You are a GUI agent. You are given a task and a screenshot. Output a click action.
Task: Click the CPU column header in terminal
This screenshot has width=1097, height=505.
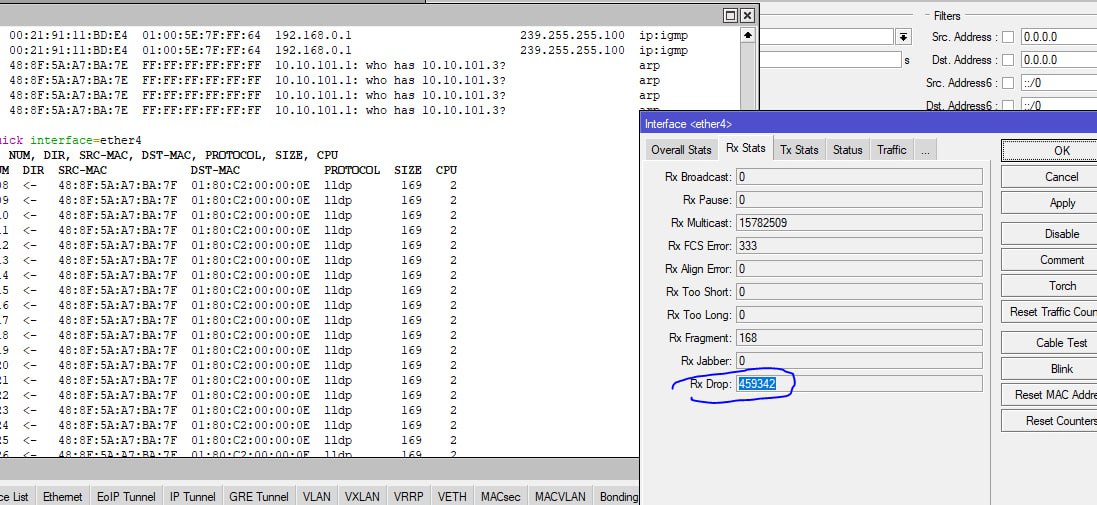click(x=446, y=170)
